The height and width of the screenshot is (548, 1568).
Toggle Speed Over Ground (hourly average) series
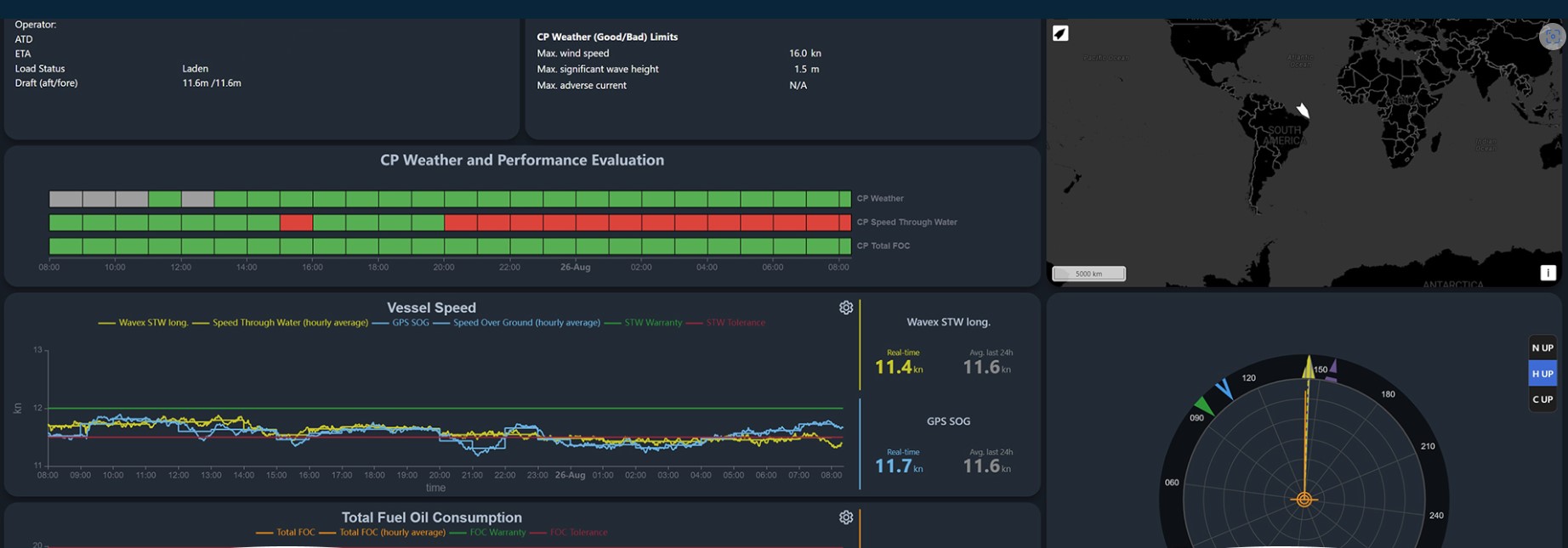[x=517, y=323]
